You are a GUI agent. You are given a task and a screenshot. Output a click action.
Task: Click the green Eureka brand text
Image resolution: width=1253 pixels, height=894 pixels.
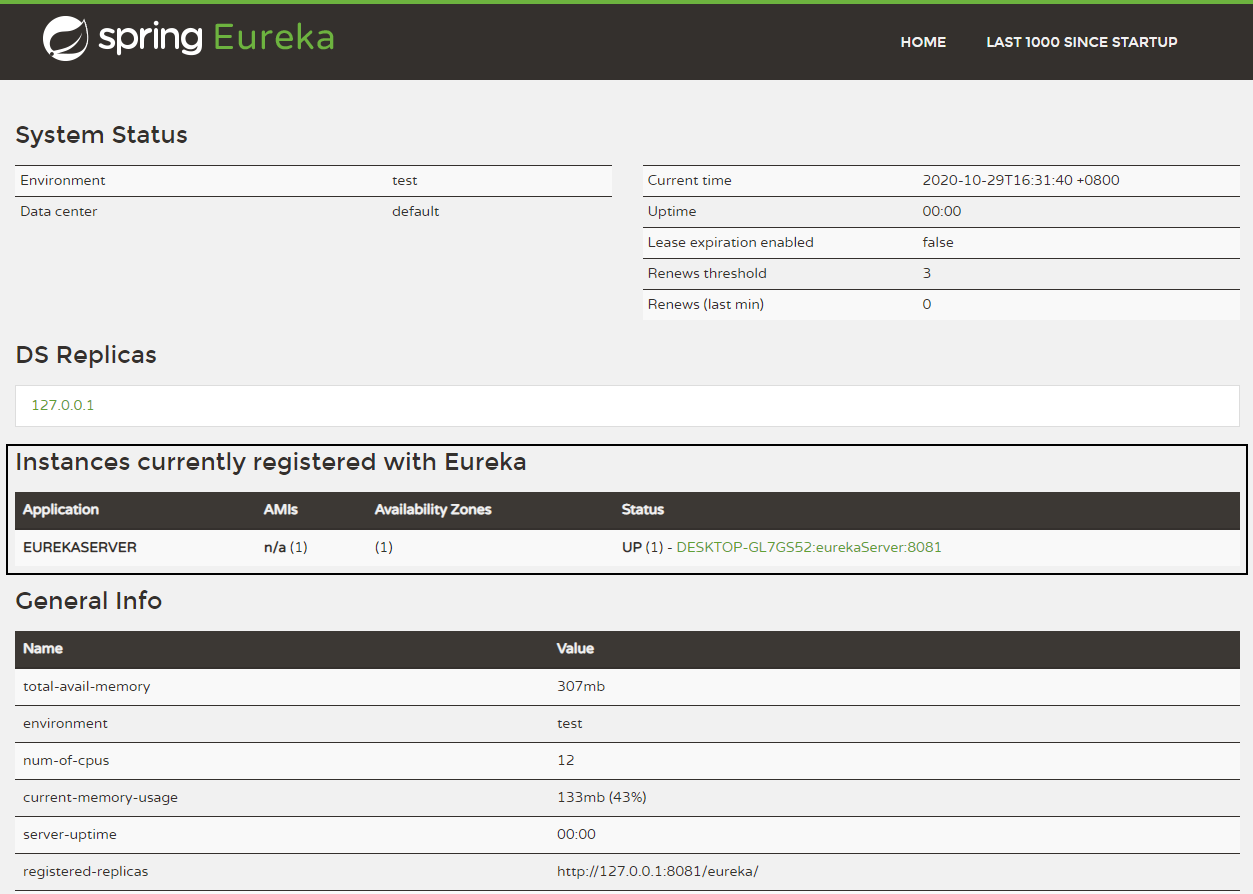[273, 38]
